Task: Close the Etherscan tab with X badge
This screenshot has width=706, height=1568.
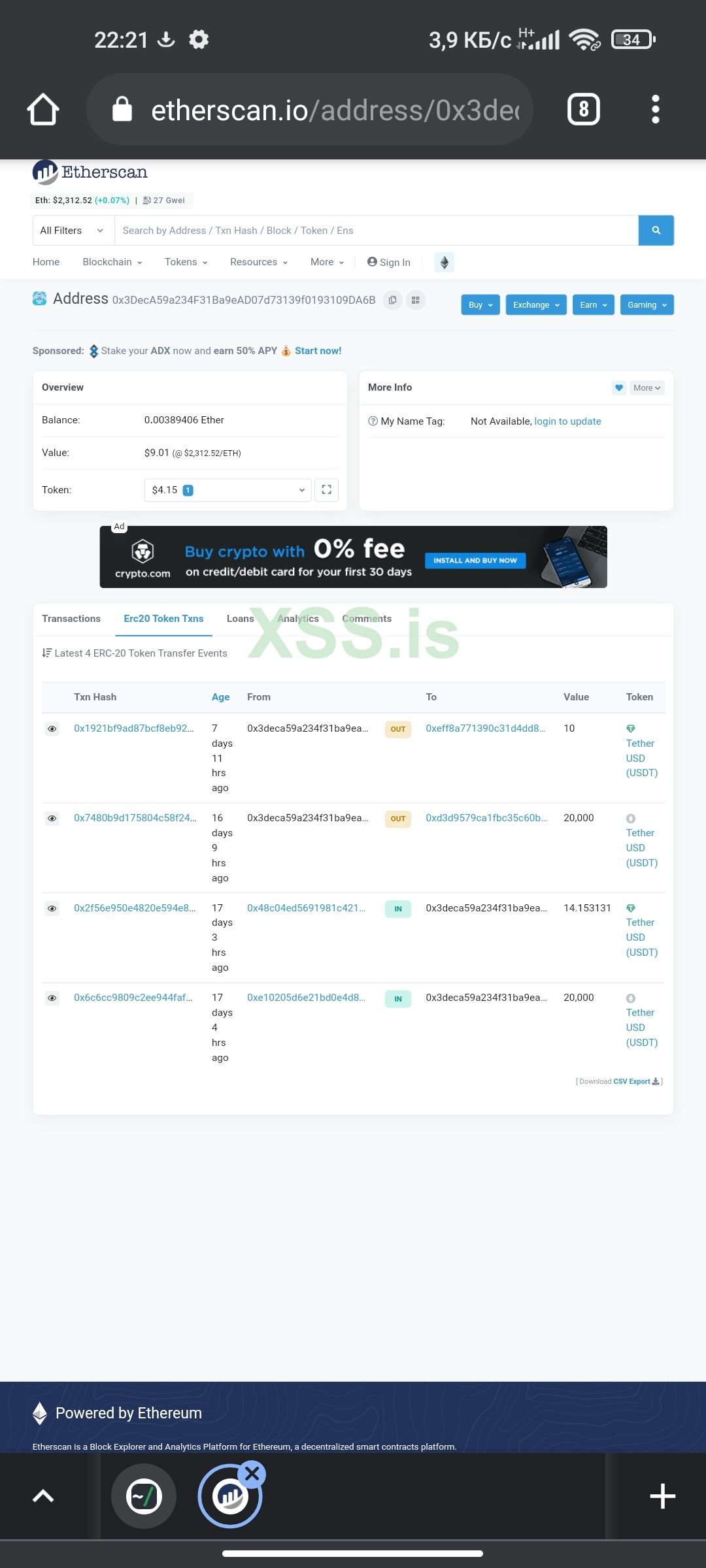Action: pyautogui.click(x=252, y=1474)
